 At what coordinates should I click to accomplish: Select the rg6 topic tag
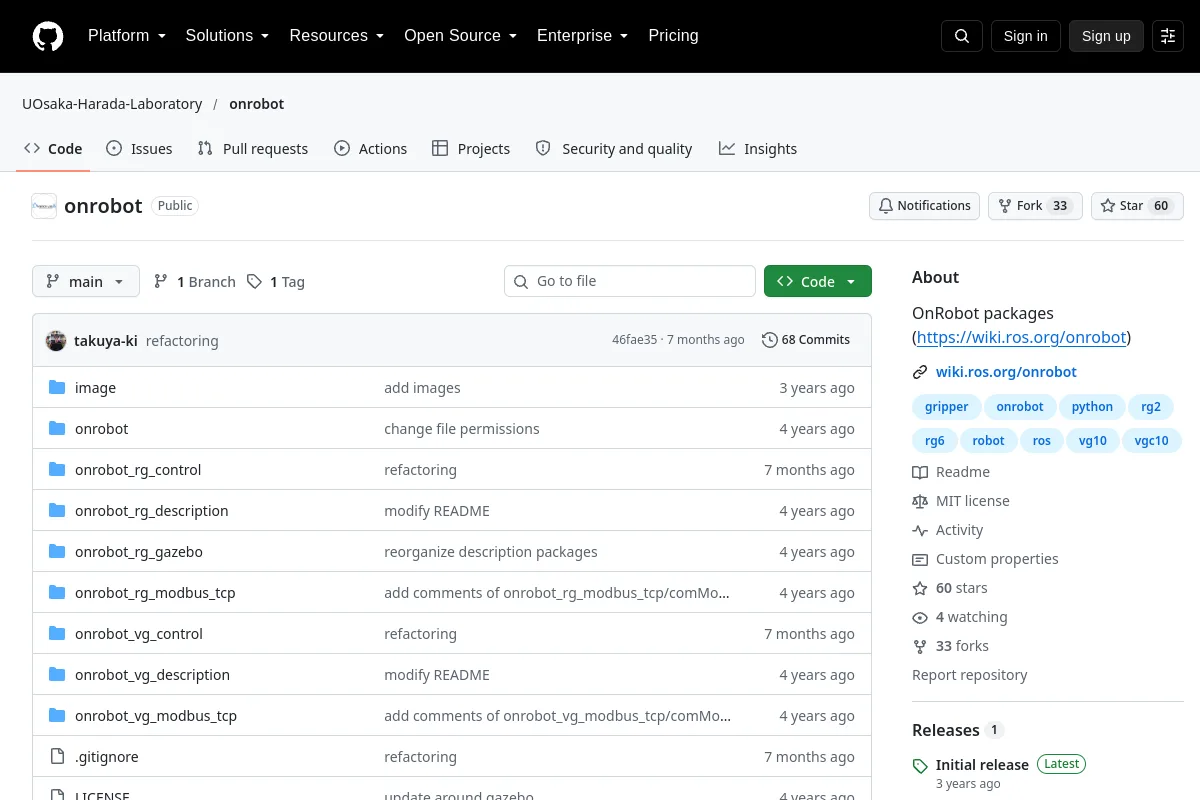pos(934,441)
